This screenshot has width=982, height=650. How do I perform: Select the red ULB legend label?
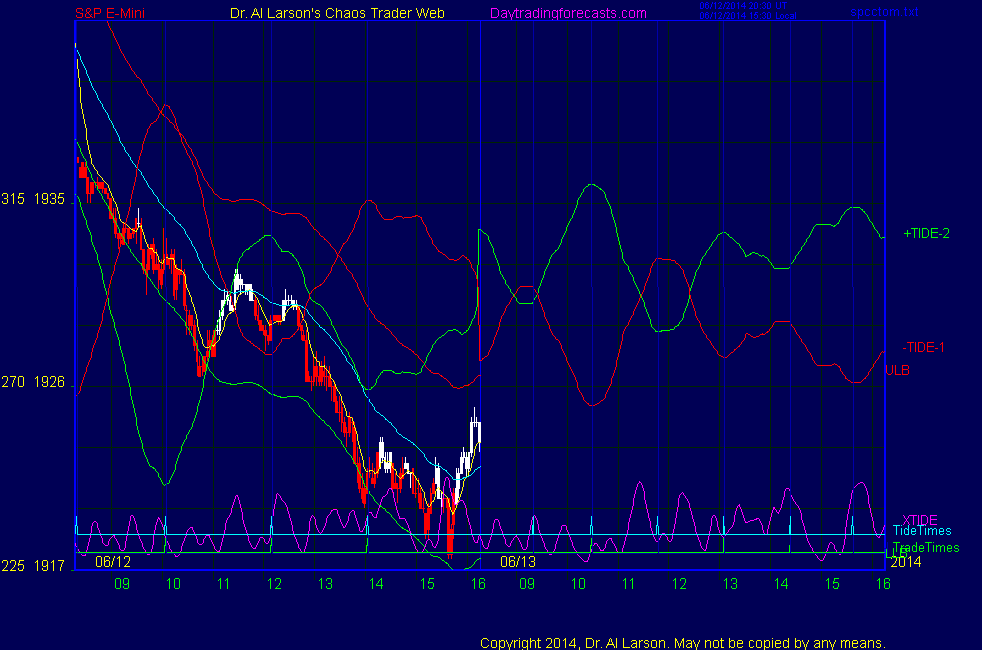(897, 370)
